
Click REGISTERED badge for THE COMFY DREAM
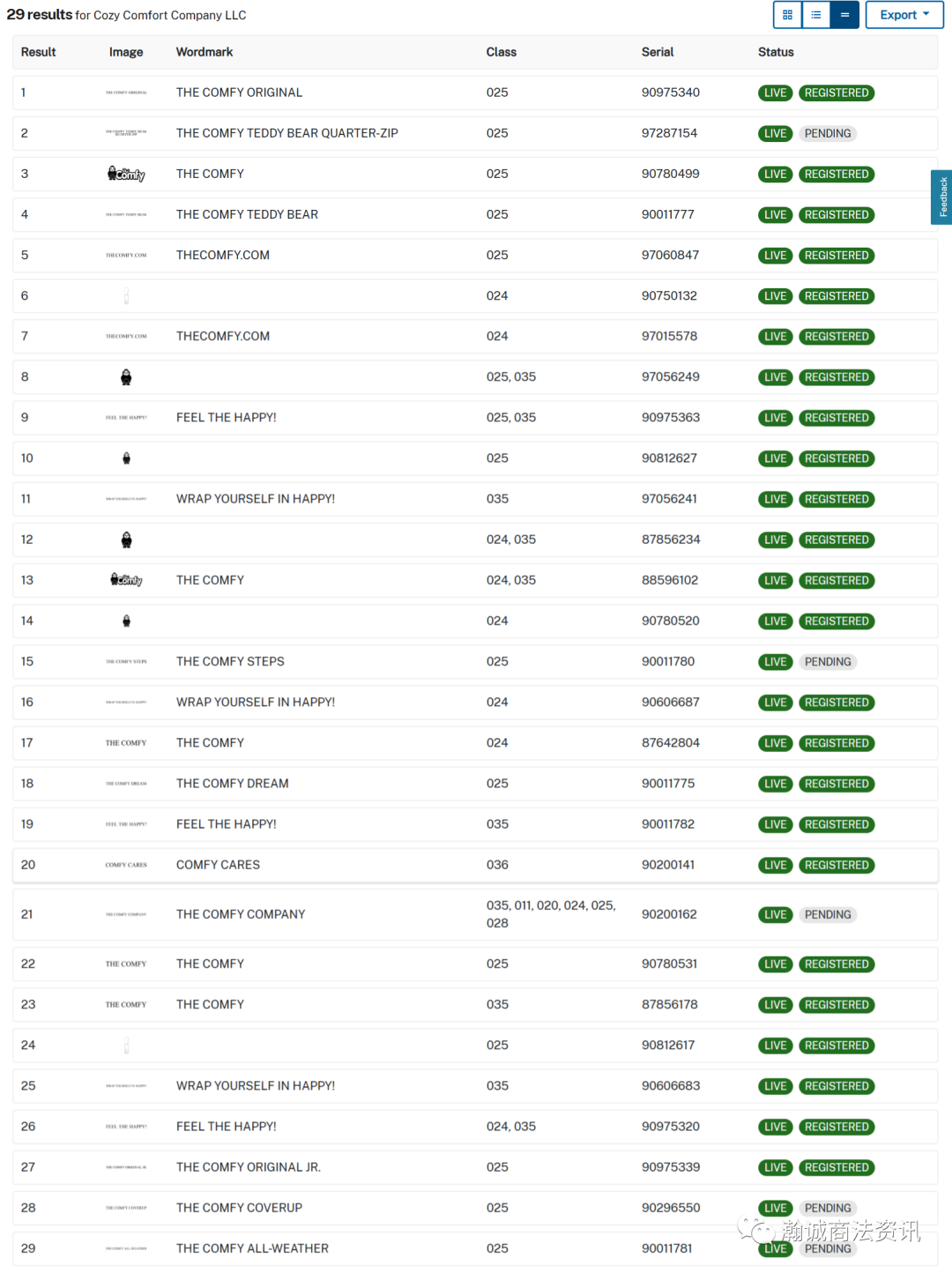(837, 784)
